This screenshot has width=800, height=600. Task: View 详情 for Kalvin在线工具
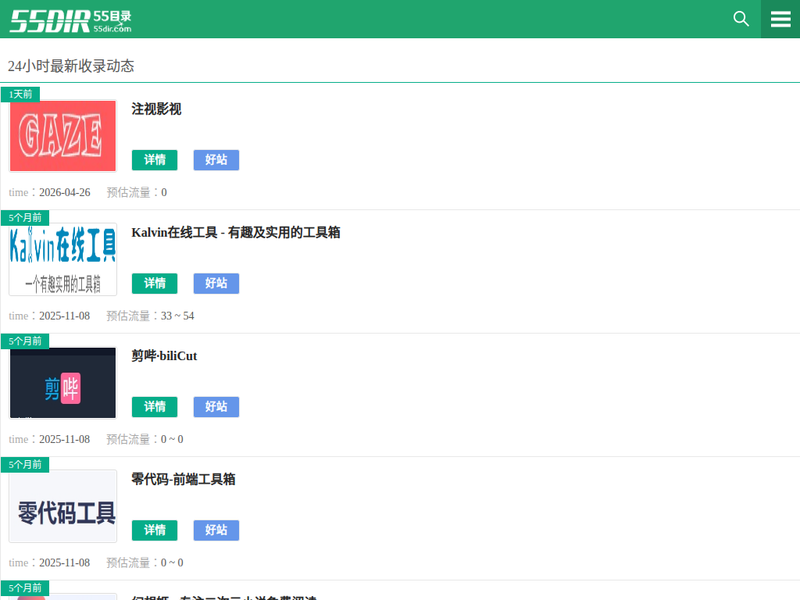154,283
